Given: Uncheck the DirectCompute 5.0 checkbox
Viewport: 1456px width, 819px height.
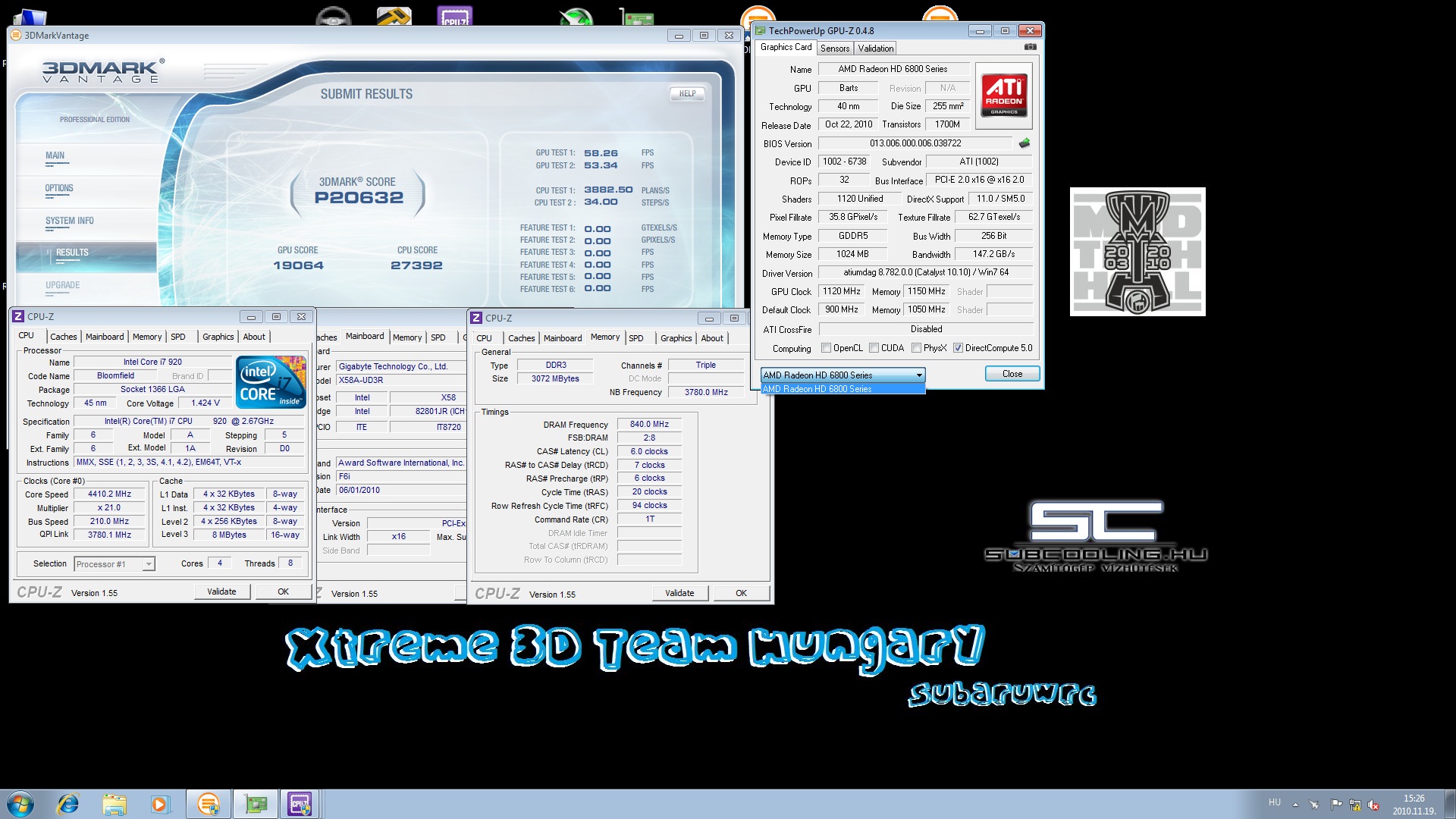Looking at the screenshot, I should pyautogui.click(x=958, y=348).
